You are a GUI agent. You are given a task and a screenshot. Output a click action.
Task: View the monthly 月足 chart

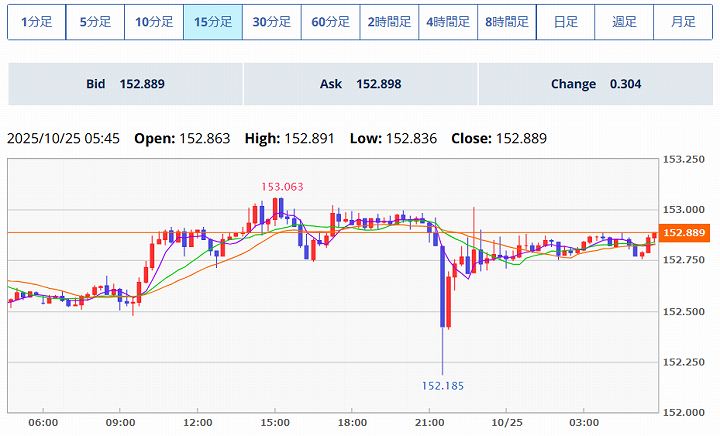tap(683, 21)
